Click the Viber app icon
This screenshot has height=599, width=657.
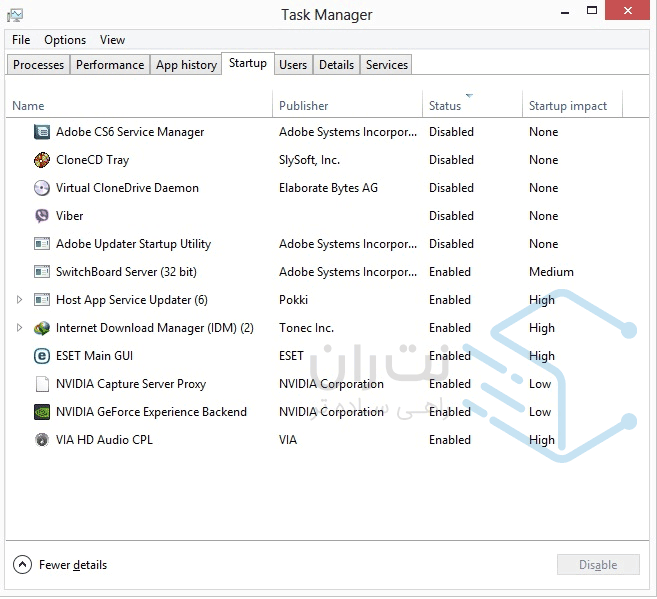pyautogui.click(x=41, y=216)
